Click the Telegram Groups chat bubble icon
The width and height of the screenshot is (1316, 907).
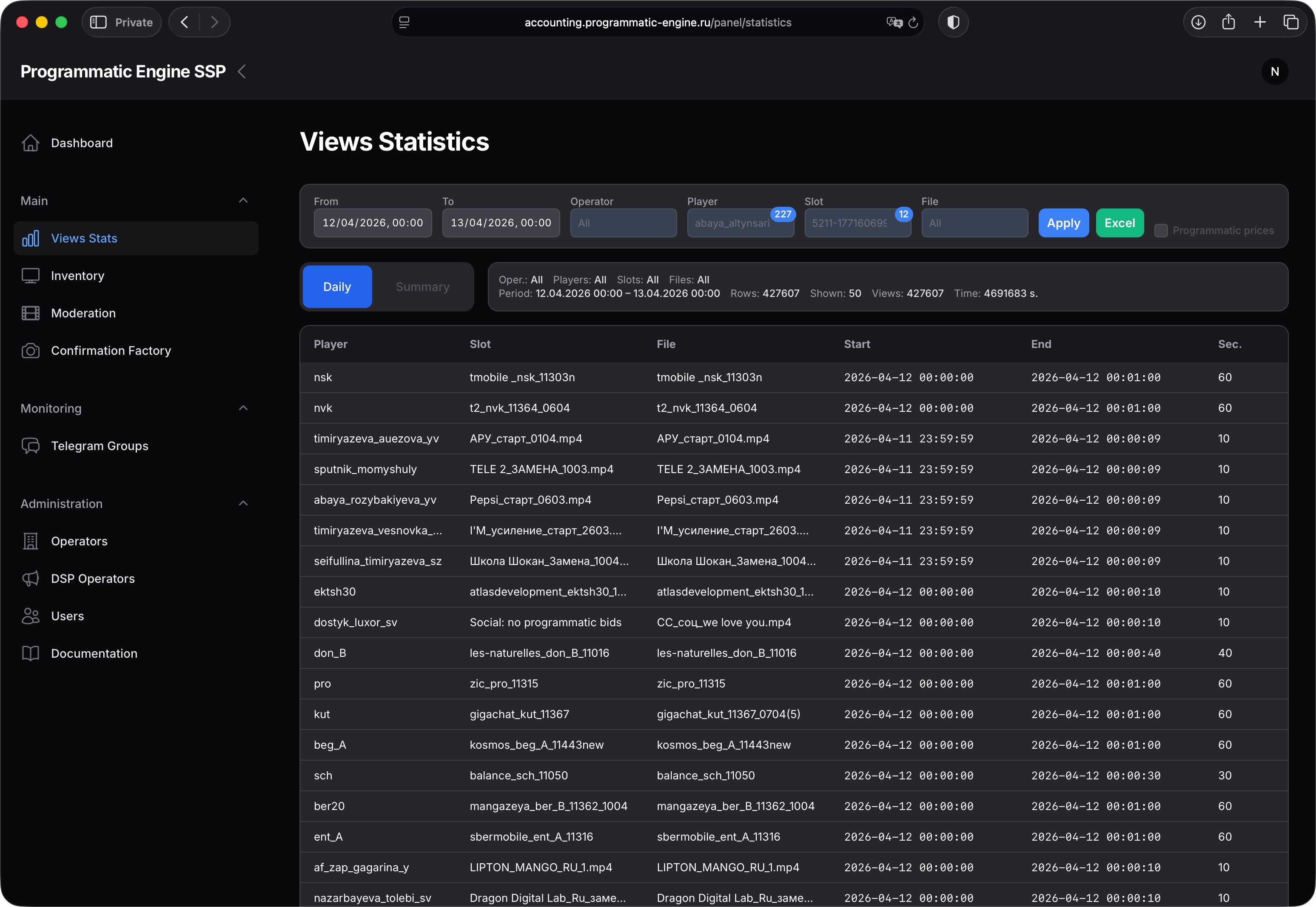[x=31, y=445]
